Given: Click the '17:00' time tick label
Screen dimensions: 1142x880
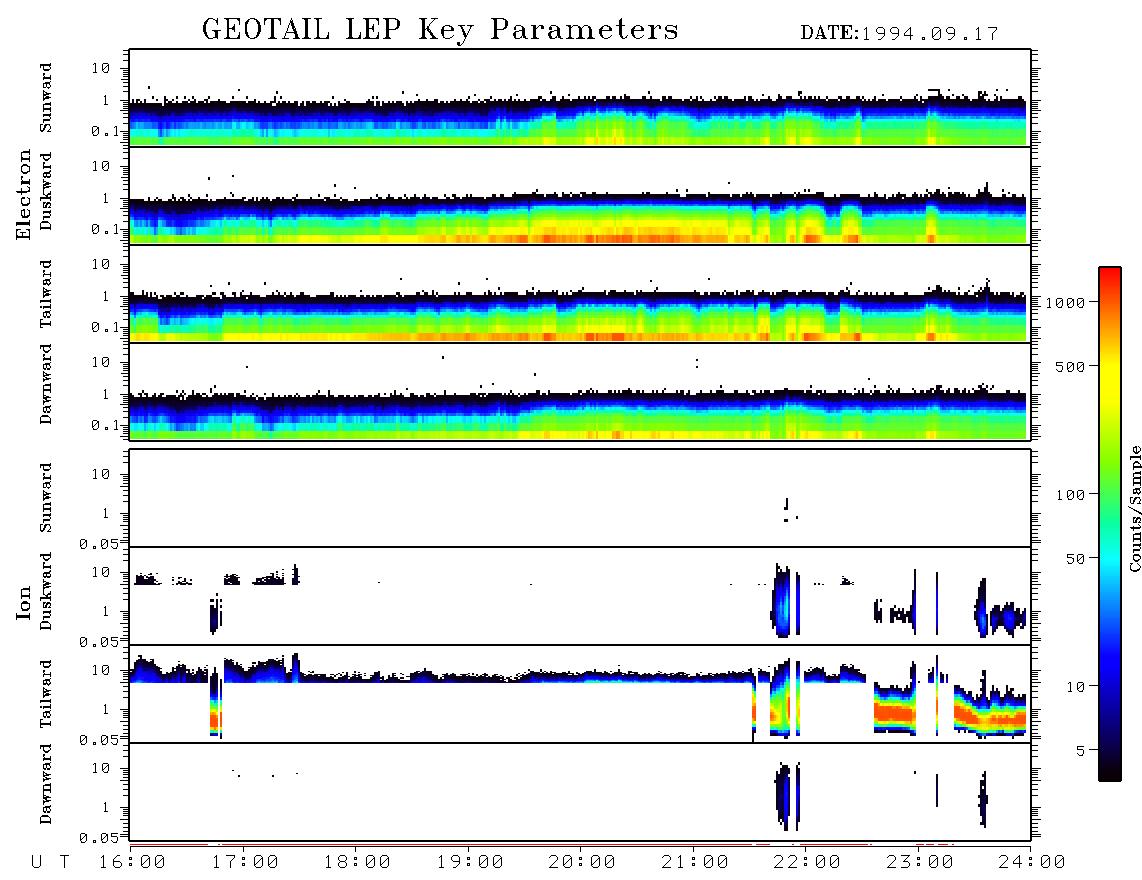Looking at the screenshot, I should click(x=245, y=863).
